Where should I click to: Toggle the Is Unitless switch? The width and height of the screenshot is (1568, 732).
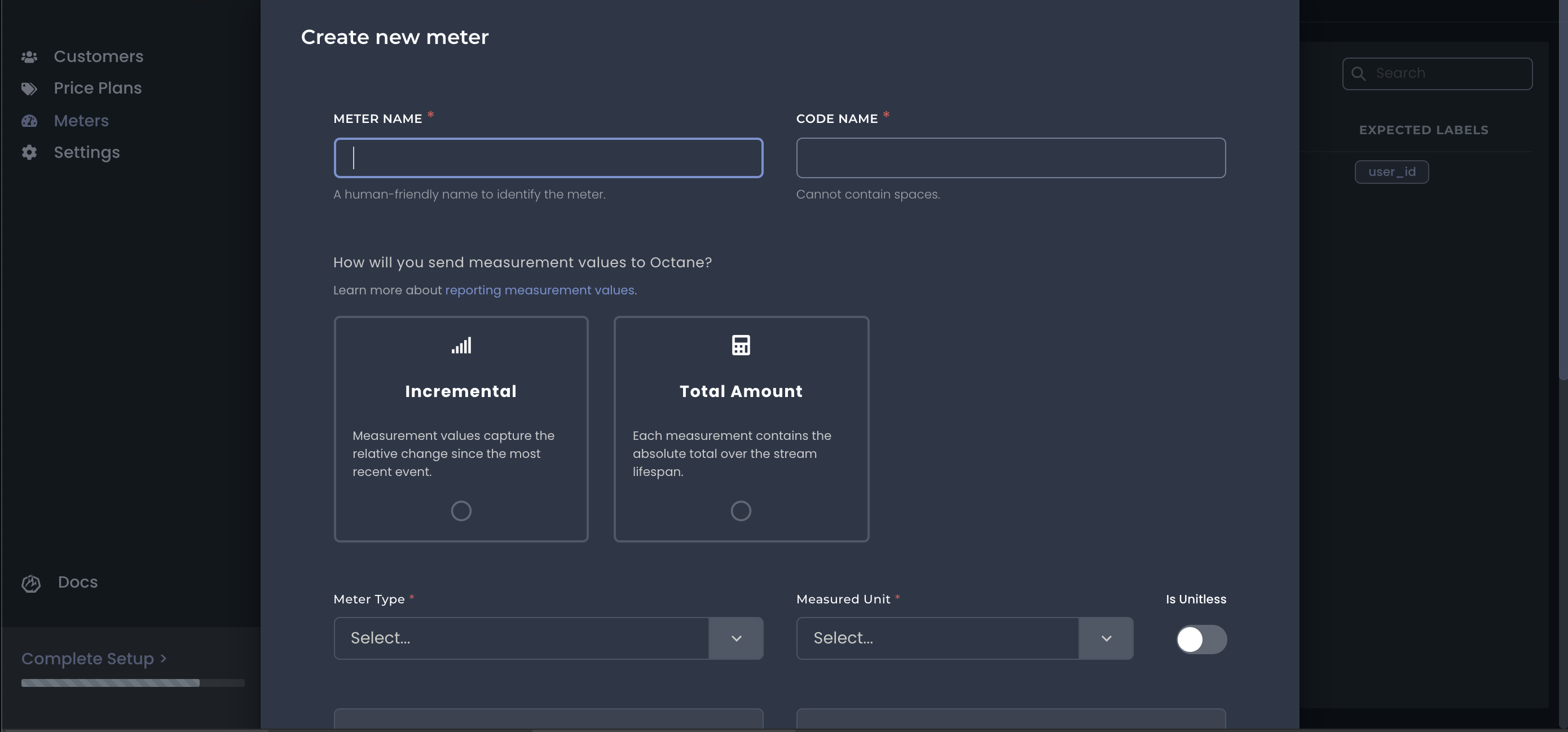click(1201, 639)
